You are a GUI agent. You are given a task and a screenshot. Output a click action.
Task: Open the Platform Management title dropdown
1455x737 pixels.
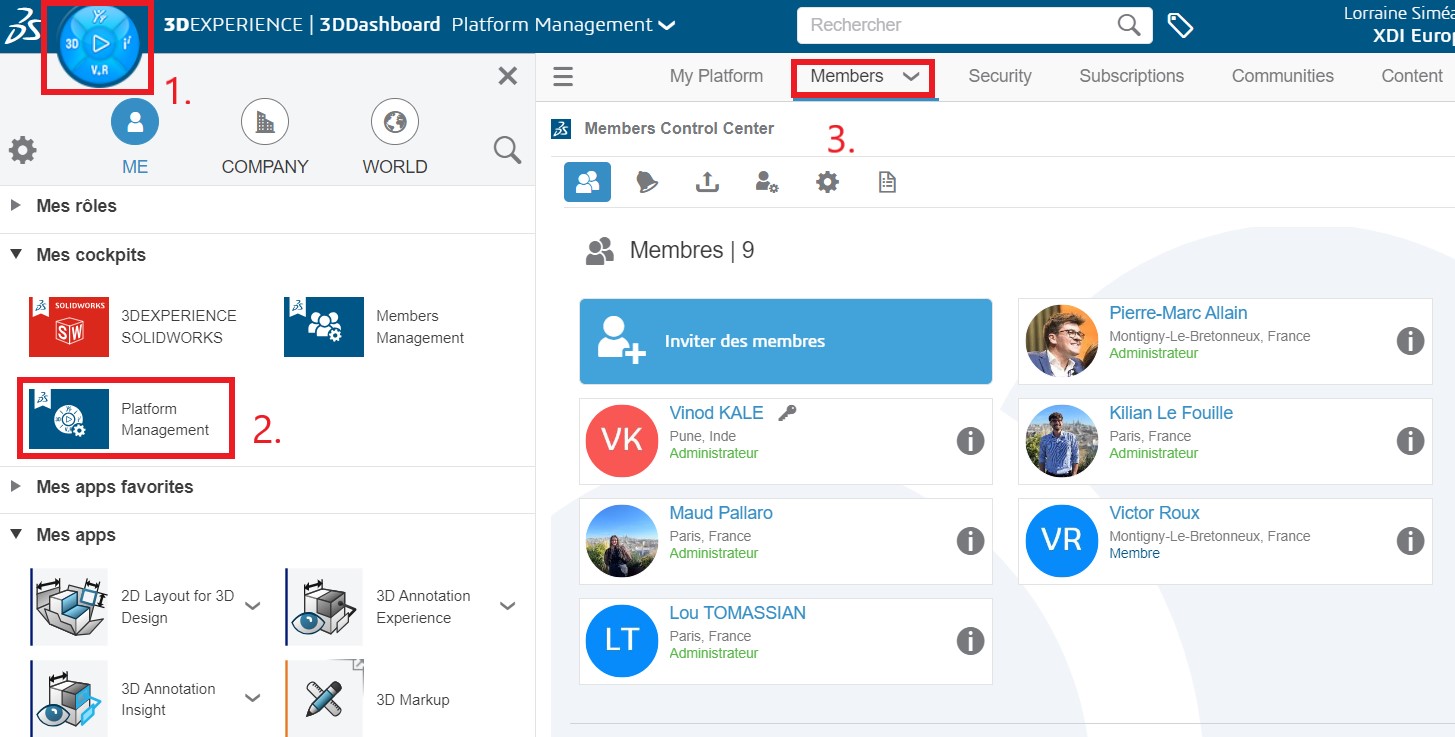point(666,25)
